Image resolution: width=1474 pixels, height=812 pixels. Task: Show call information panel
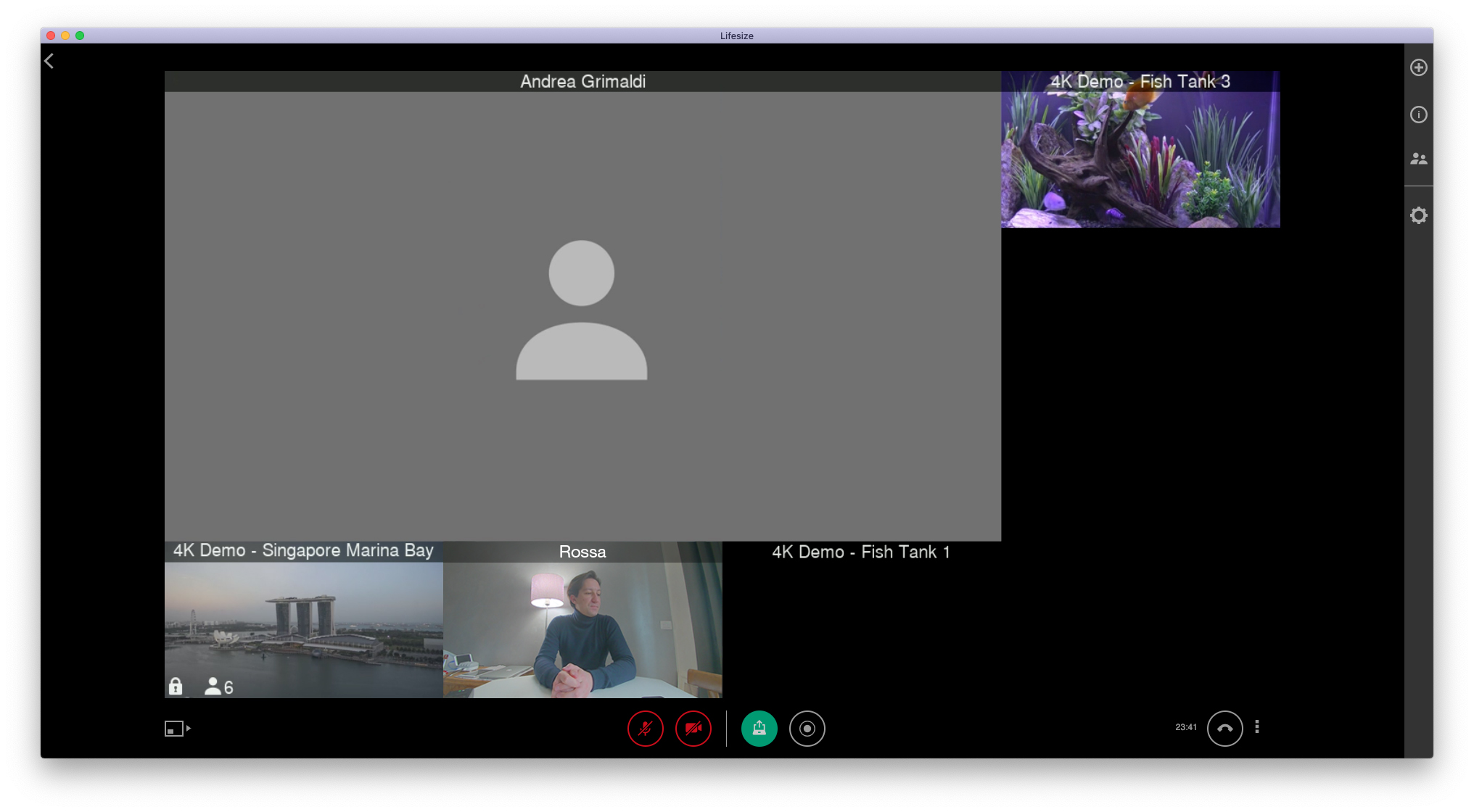(1418, 115)
